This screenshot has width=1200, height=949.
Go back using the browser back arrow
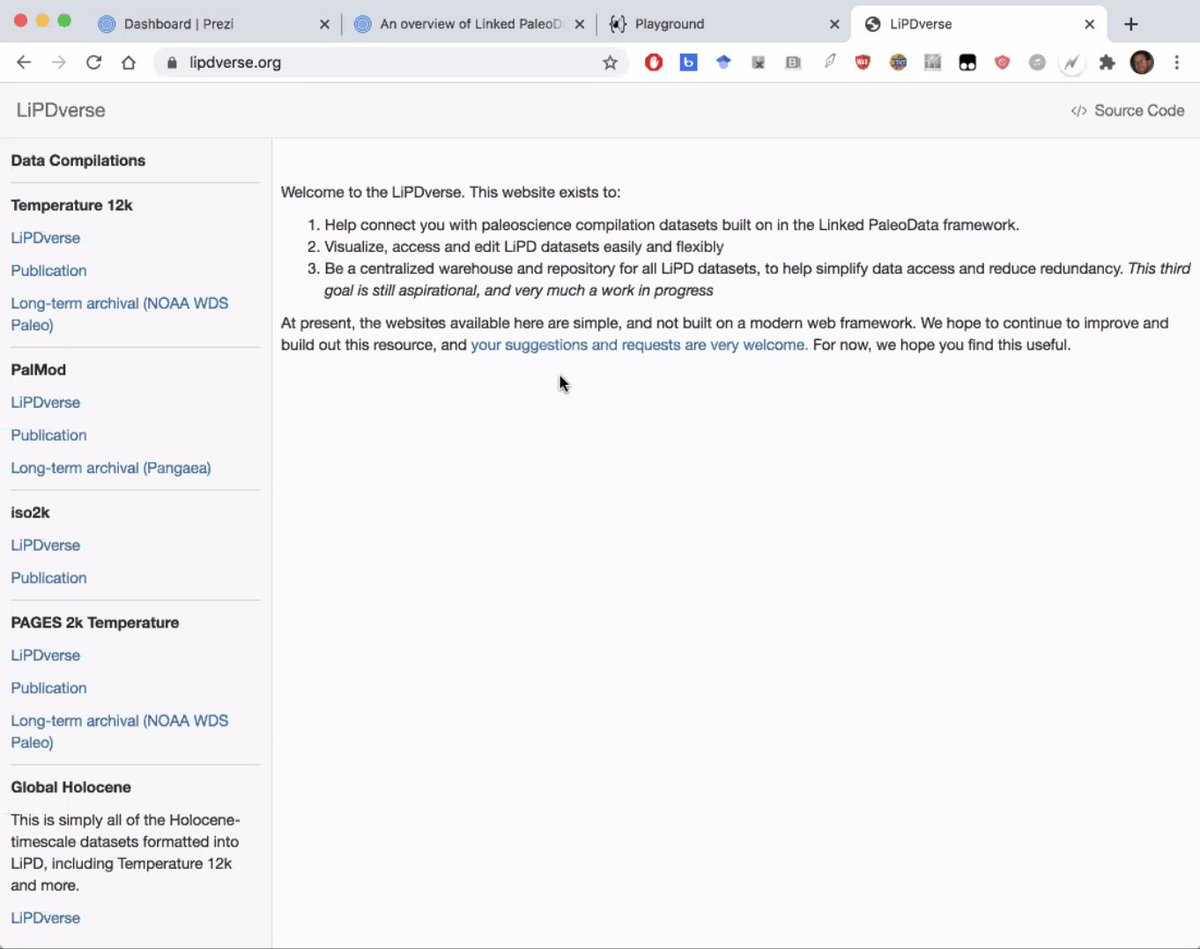click(x=24, y=62)
